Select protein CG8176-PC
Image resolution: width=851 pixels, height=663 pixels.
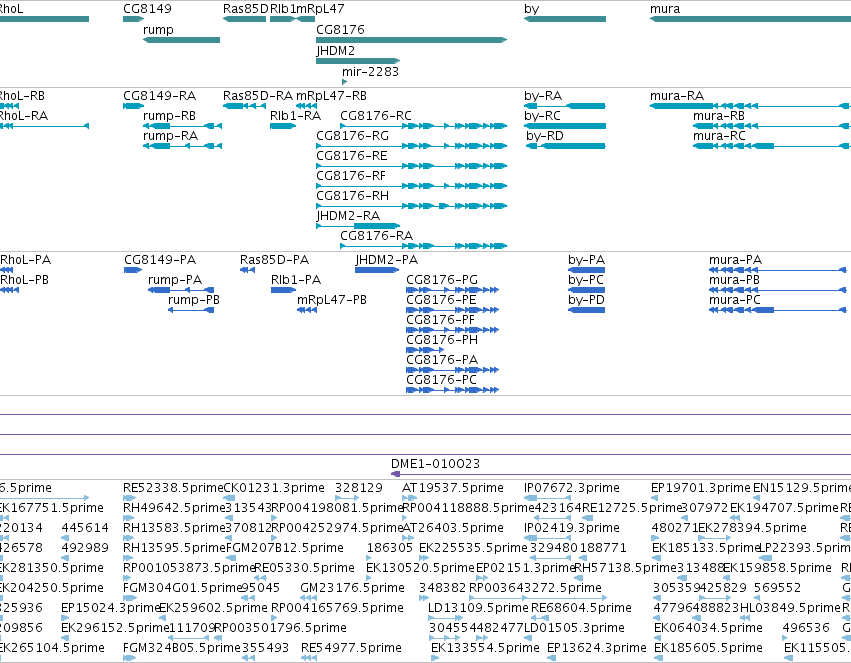pos(452,390)
